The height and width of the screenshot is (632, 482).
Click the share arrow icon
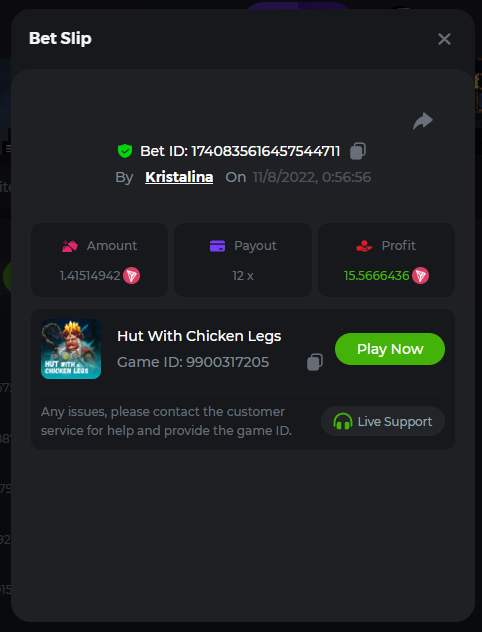(x=423, y=121)
